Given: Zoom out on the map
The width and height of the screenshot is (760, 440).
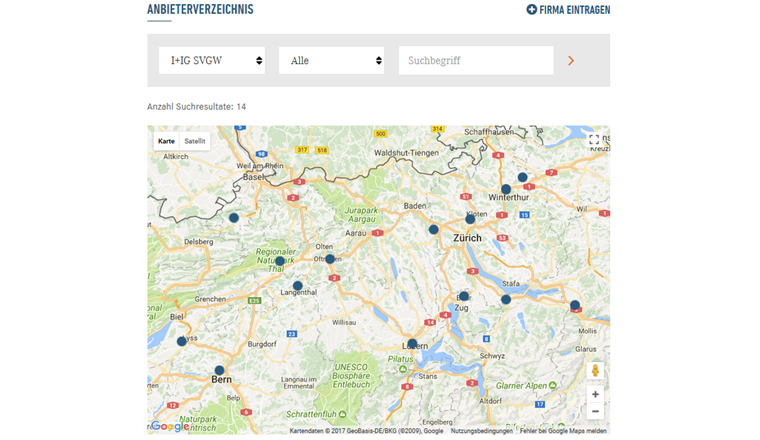Looking at the screenshot, I should pos(595,411).
